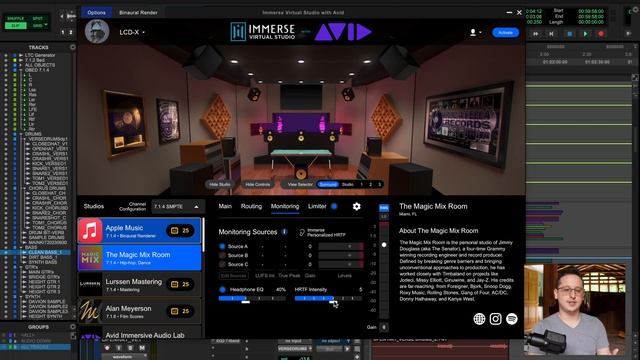This screenshot has width=640, height=360.
Task: Select the Surround view option
Action: click(328, 184)
